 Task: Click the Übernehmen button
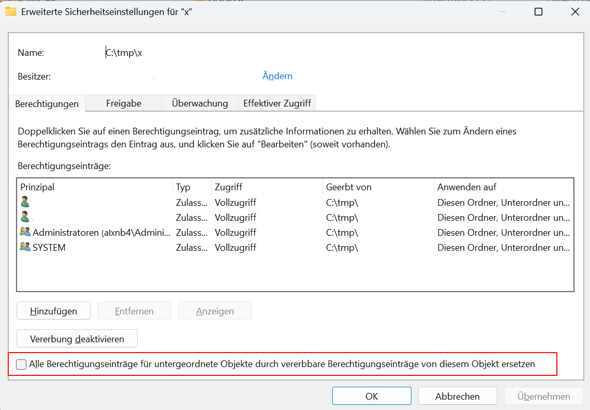(x=544, y=396)
